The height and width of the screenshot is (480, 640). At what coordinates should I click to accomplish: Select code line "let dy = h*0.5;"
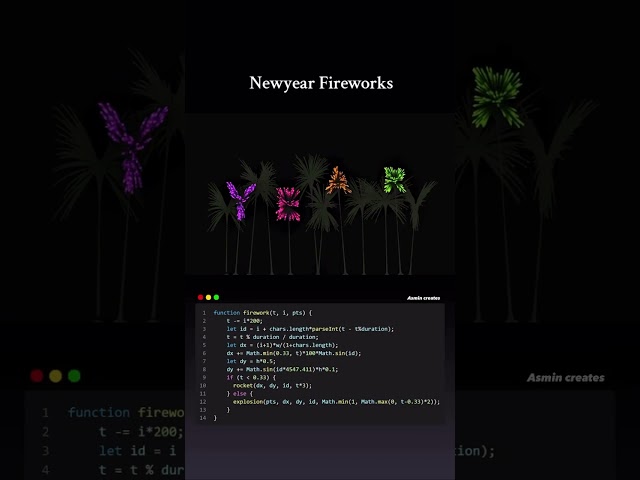pos(251,361)
